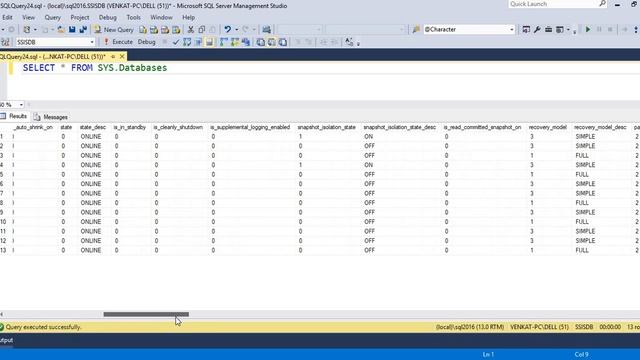Click the change connection icon
640x360 pixels.
[x=5, y=42]
